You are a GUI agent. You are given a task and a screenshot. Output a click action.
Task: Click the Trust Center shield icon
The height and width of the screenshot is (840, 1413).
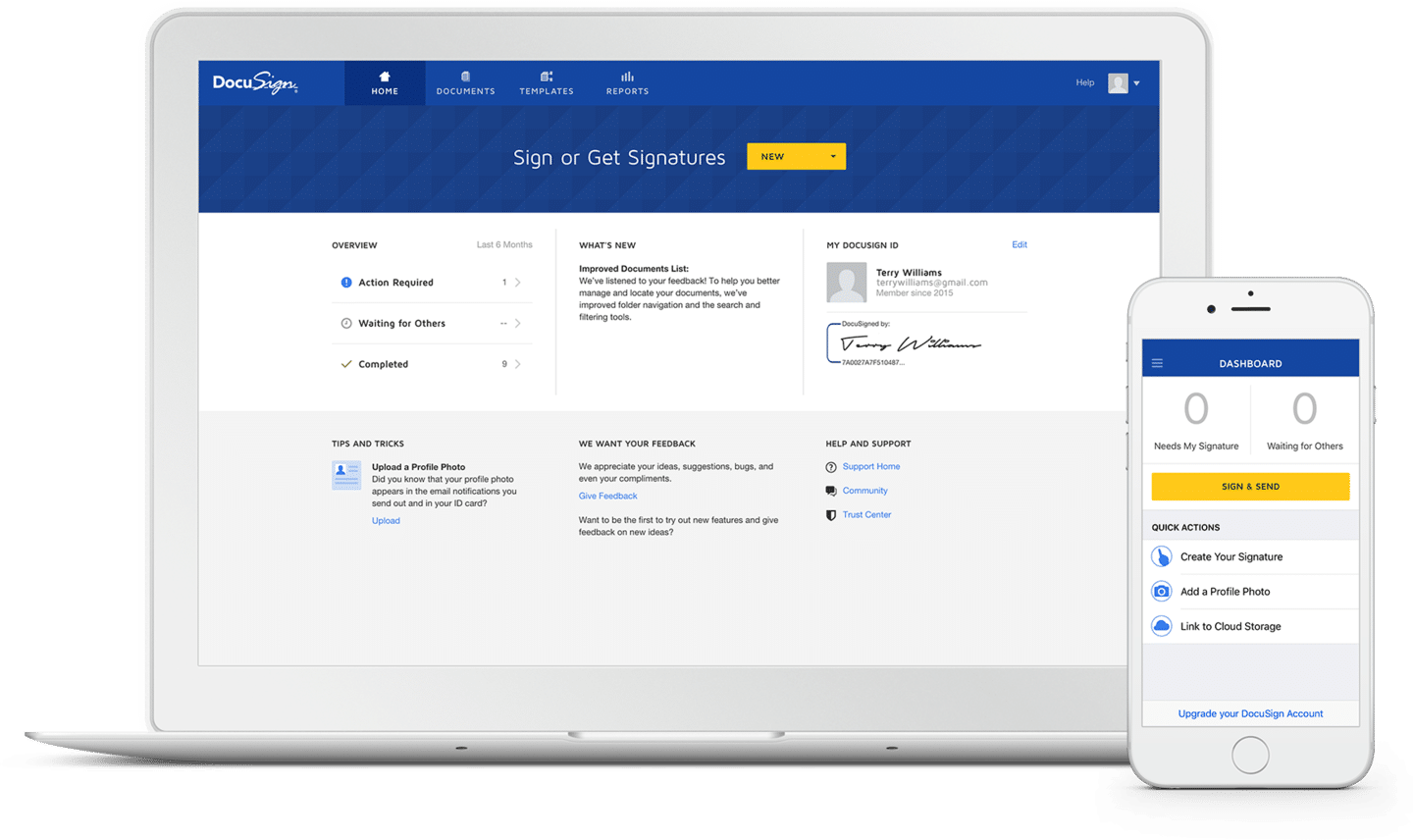point(831,515)
